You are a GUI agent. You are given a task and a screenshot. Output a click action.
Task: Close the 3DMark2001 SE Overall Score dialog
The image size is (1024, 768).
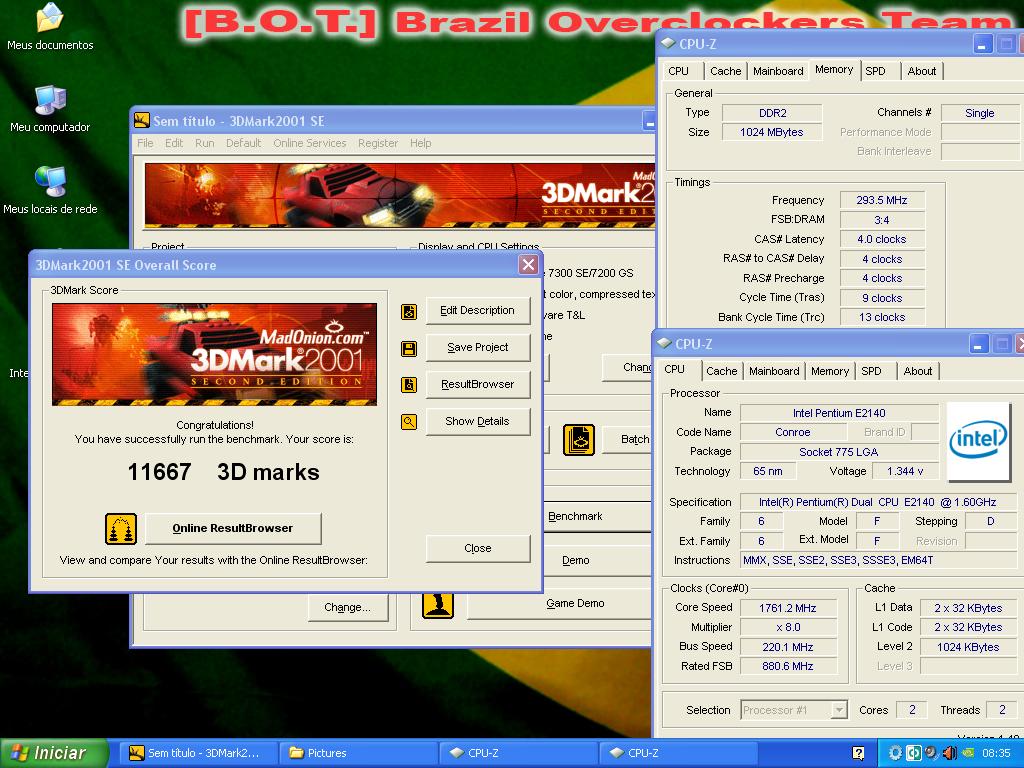528,264
